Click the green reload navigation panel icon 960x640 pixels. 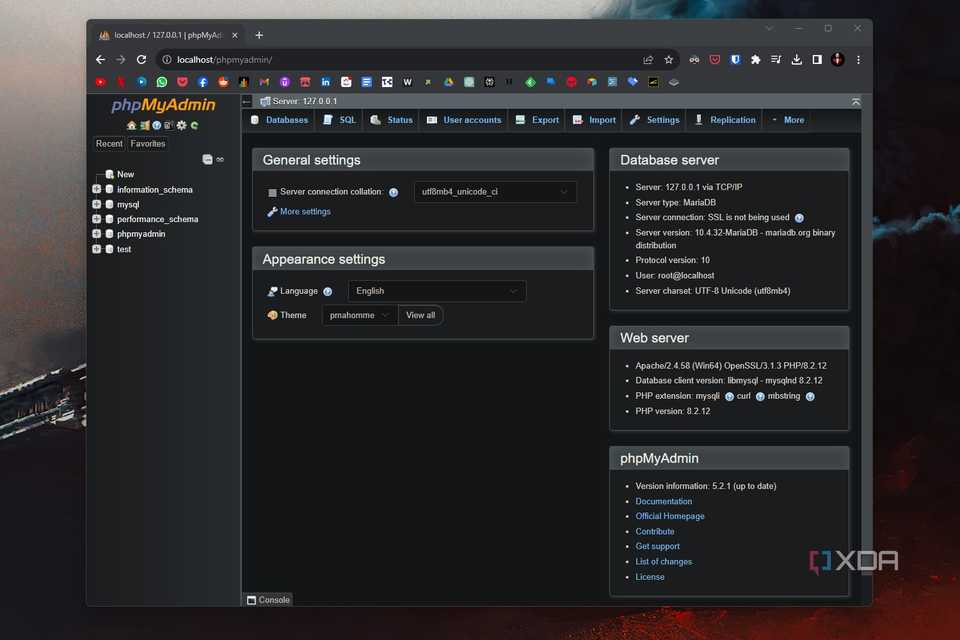(194, 125)
